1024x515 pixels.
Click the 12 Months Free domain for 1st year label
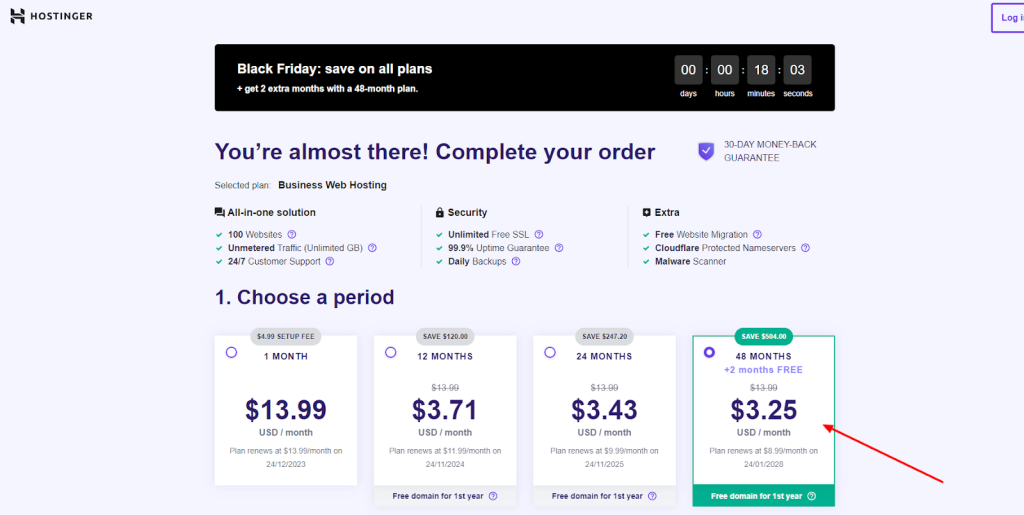tap(438, 496)
